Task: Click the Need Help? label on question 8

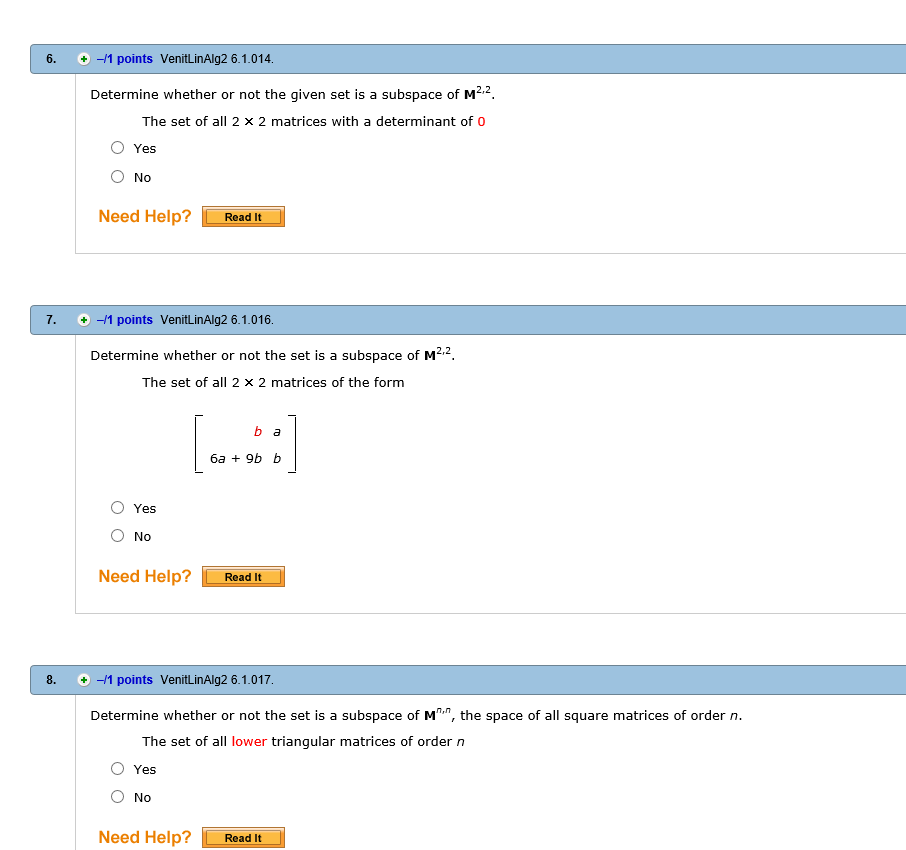Action: (x=144, y=837)
